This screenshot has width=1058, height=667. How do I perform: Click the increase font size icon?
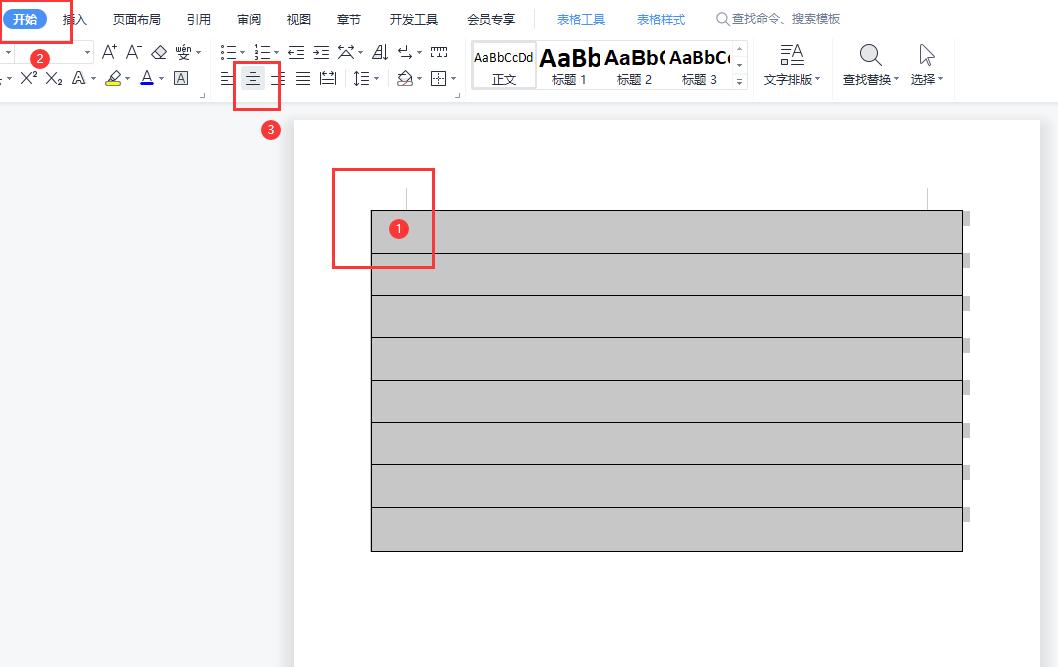pyautogui.click(x=108, y=51)
